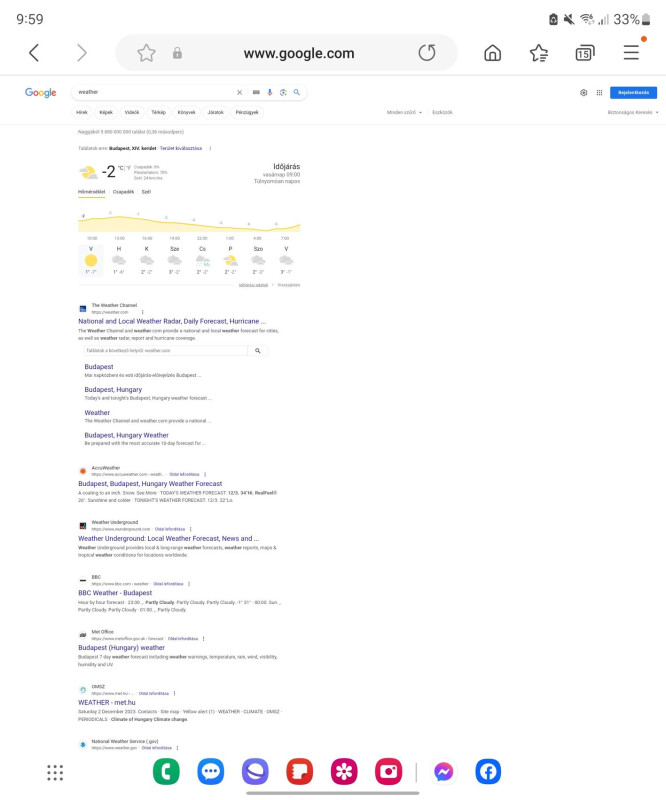Tap the address bar lock icon
The height and width of the screenshot is (800, 666).
[177, 53]
